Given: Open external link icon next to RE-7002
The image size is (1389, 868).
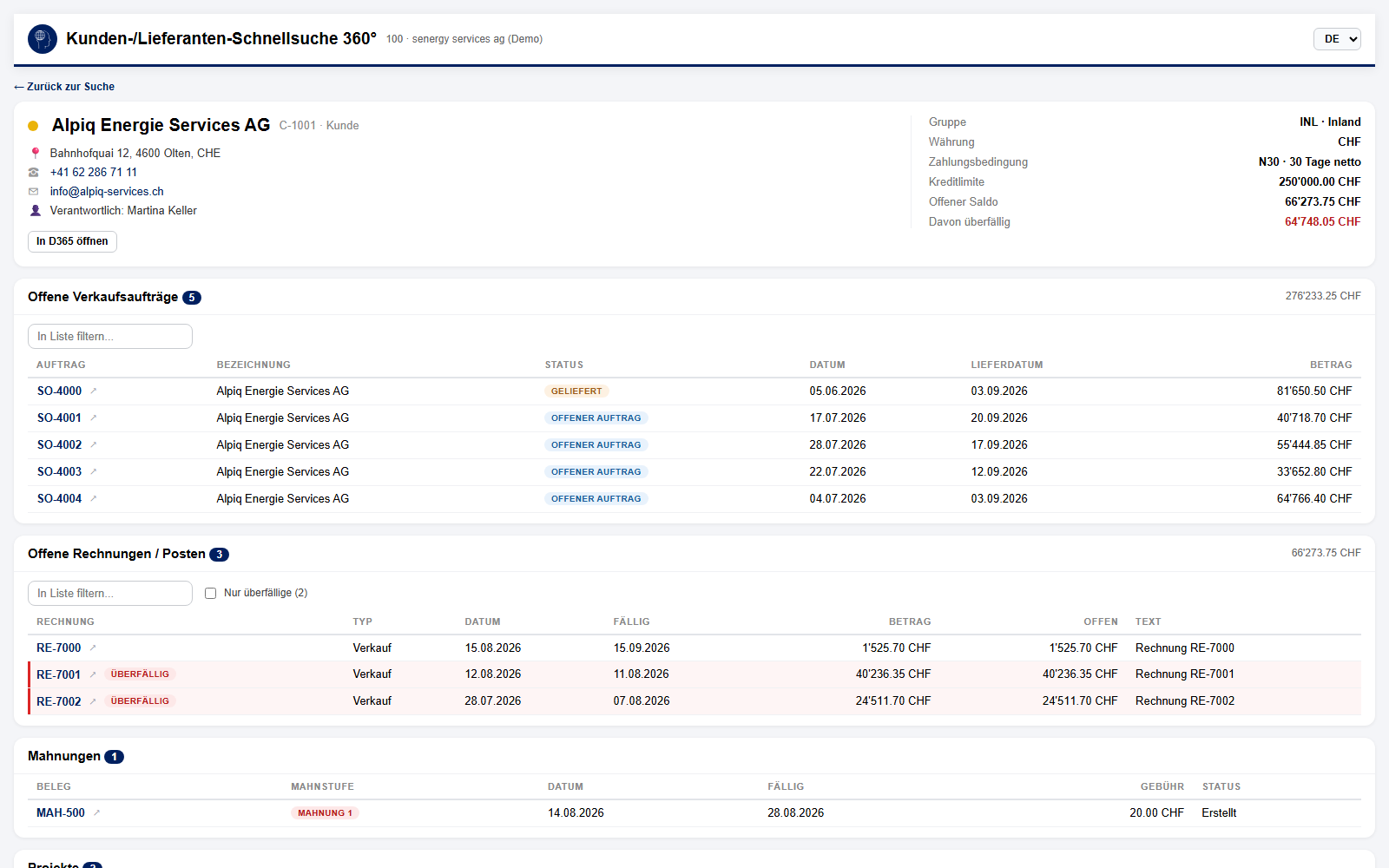Looking at the screenshot, I should coord(93,702).
